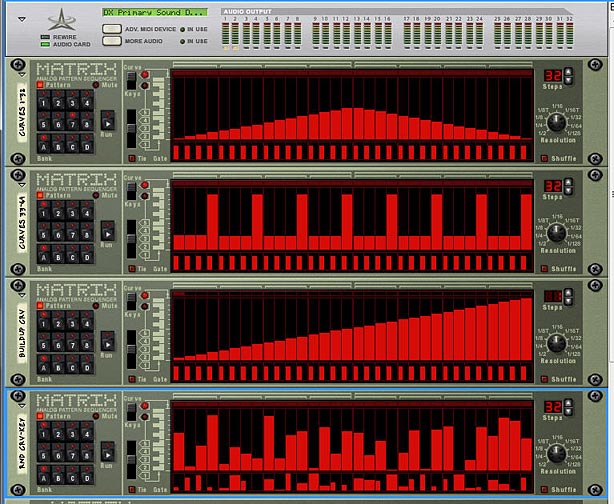This screenshot has height=504, width=614.
Task: Select pattern 6 on CURVES 33-64
Action: coord(58,232)
